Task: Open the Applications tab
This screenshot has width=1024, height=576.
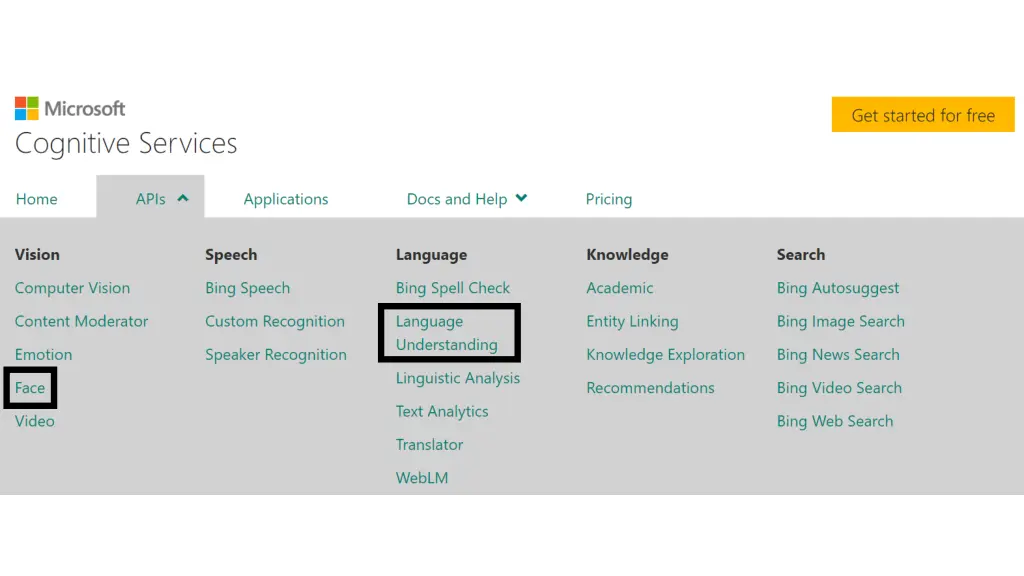Action: tap(286, 199)
